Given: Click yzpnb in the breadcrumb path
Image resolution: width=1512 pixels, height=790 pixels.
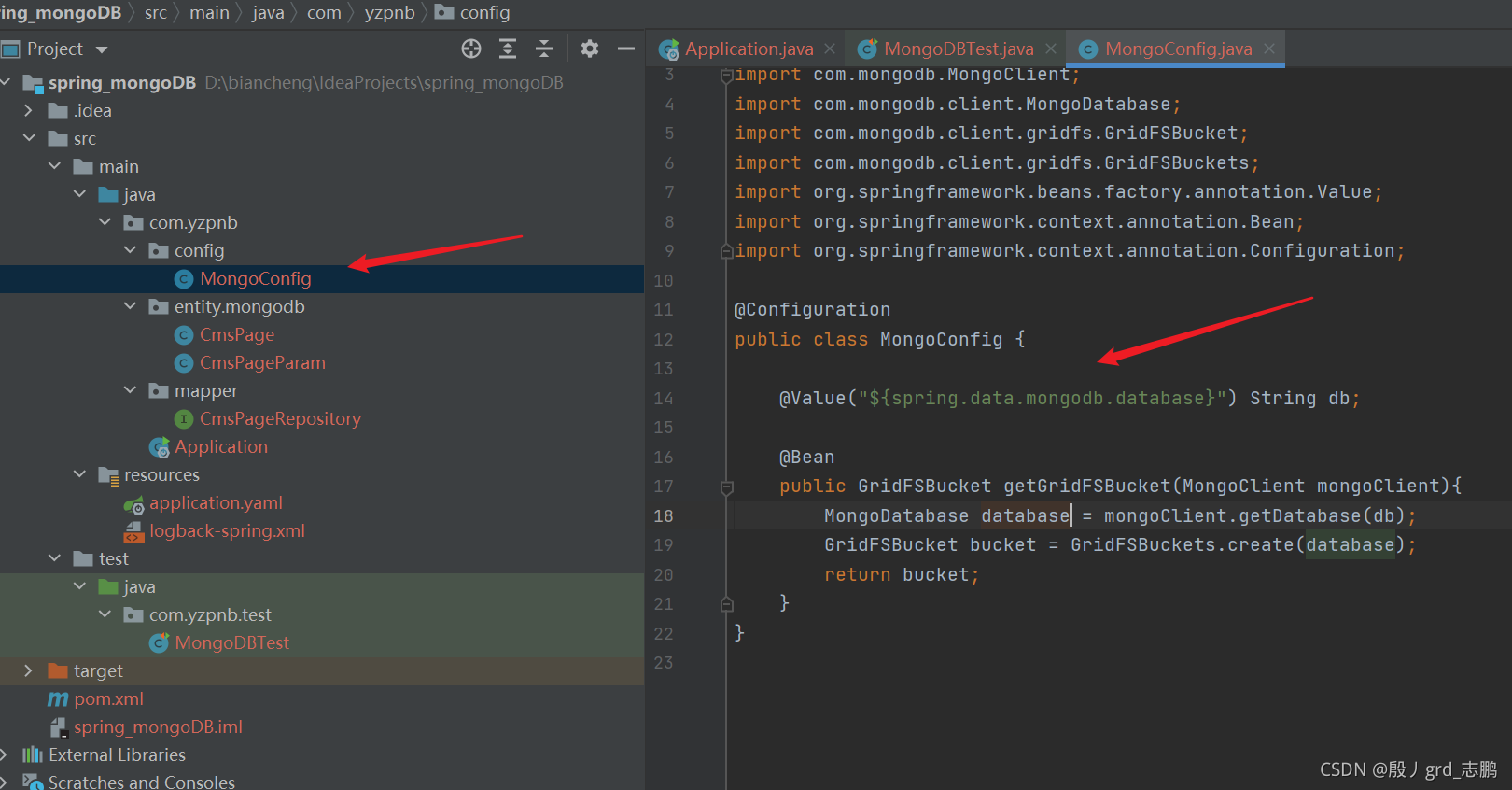Looking at the screenshot, I should 389,12.
